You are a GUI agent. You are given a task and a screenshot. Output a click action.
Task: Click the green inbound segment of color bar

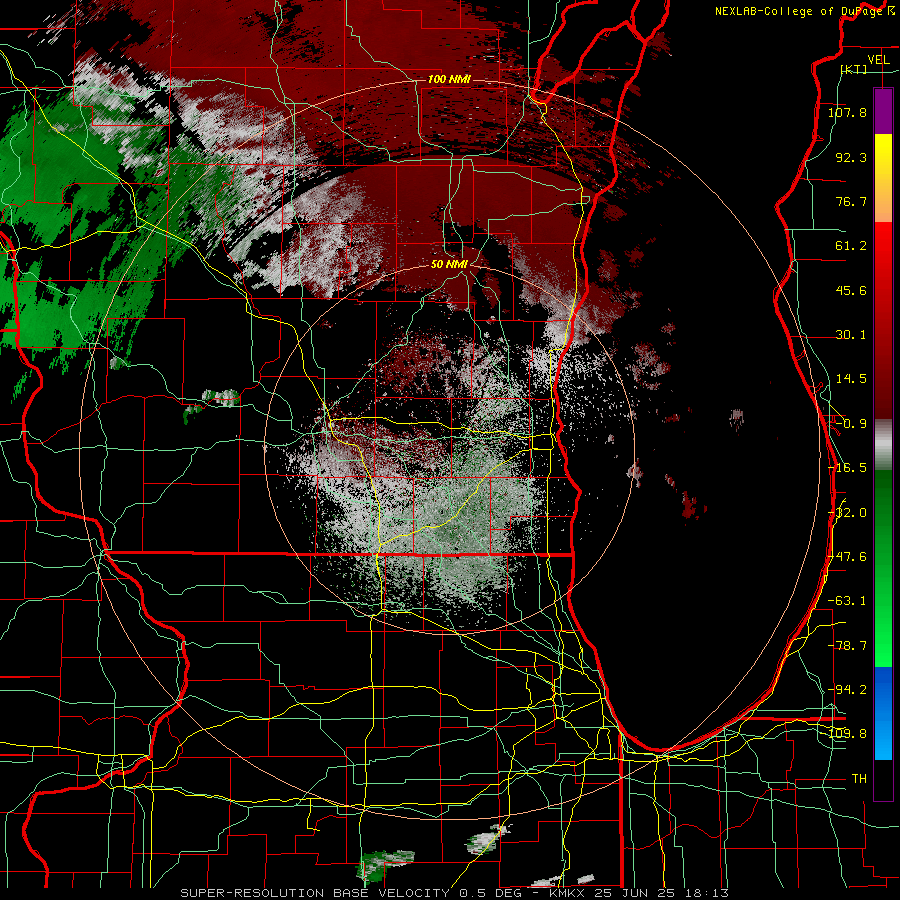pyautogui.click(x=883, y=568)
